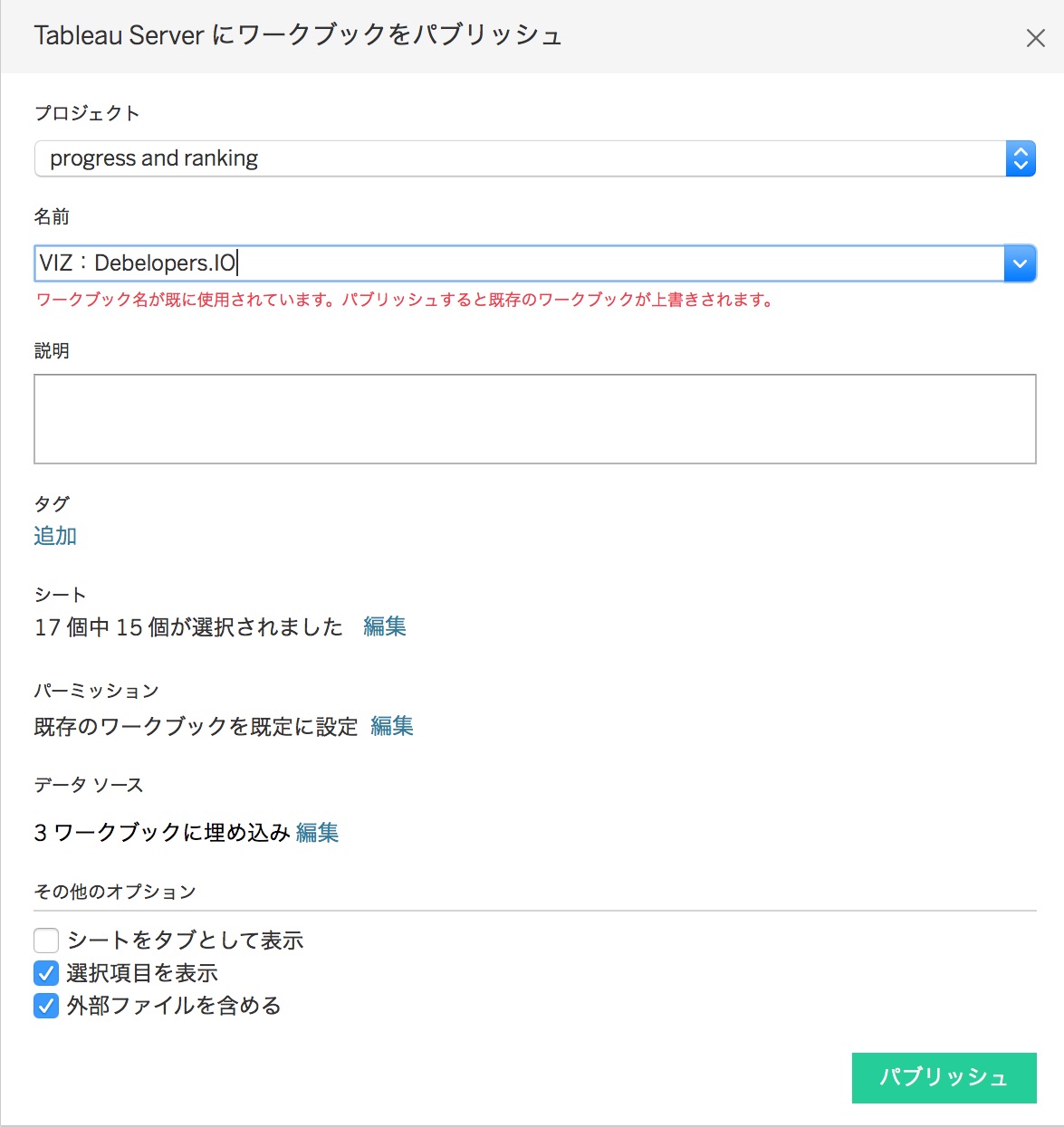Click the checkmark of 選択項目を表示
The width and height of the screenshot is (1064, 1127).
point(45,973)
